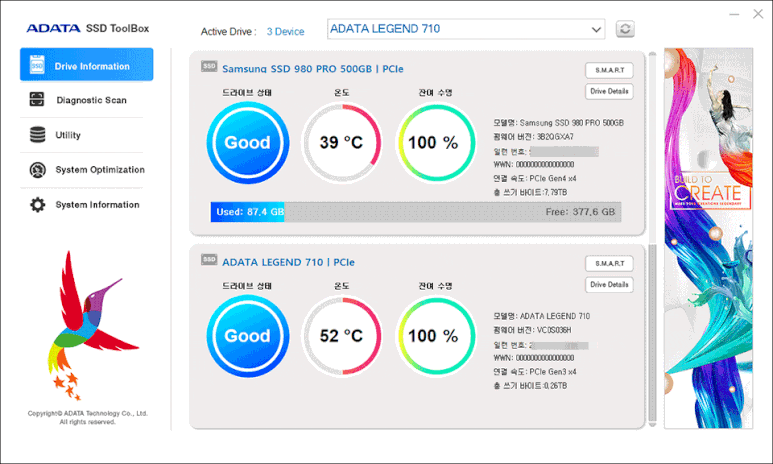Click the Good status circle for ADATA

coord(247,336)
